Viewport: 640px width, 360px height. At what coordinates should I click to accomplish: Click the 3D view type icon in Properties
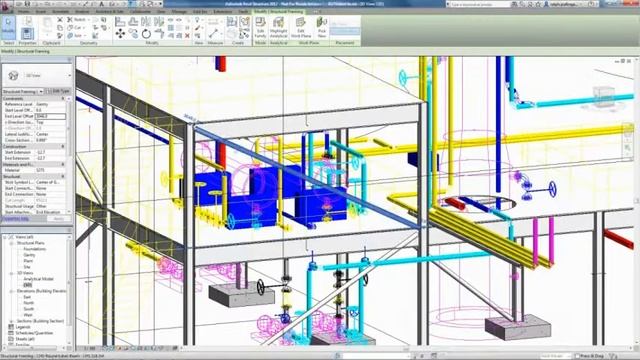tap(13, 75)
